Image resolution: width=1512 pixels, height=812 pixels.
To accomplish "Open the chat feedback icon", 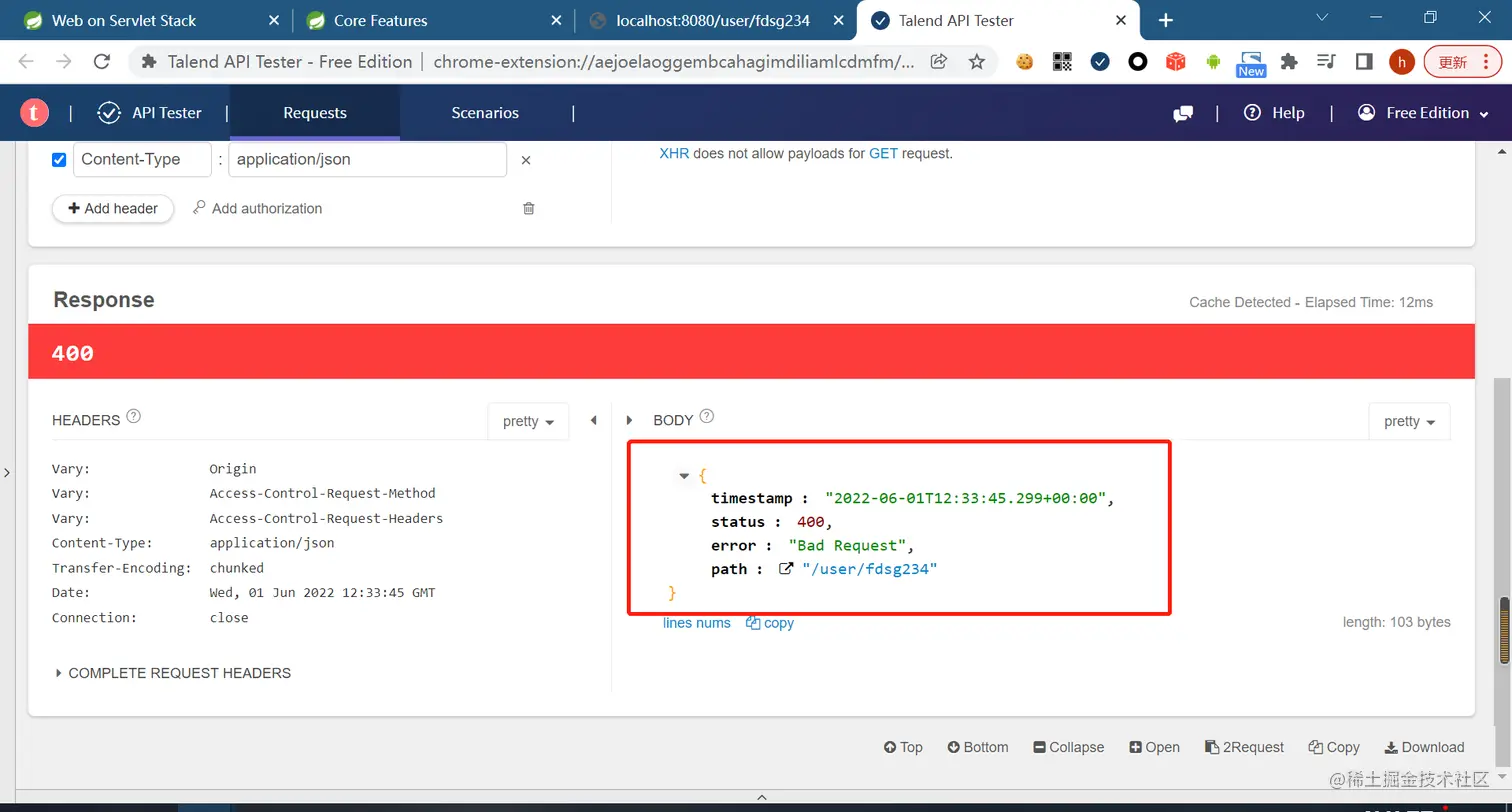I will tap(1183, 114).
